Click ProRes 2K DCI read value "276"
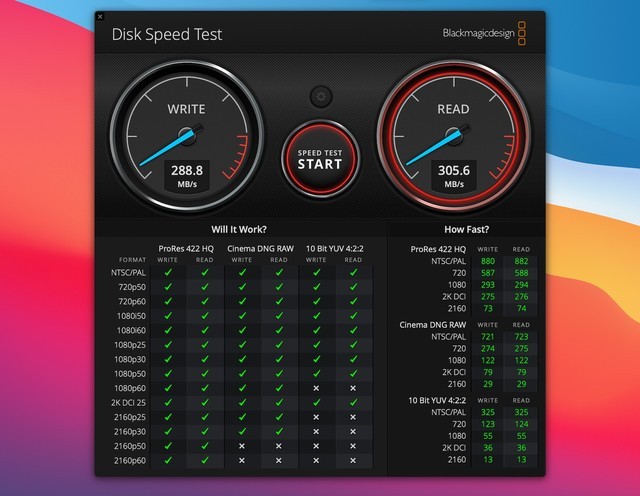This screenshot has height=496, width=640. pyautogui.click(x=521, y=296)
